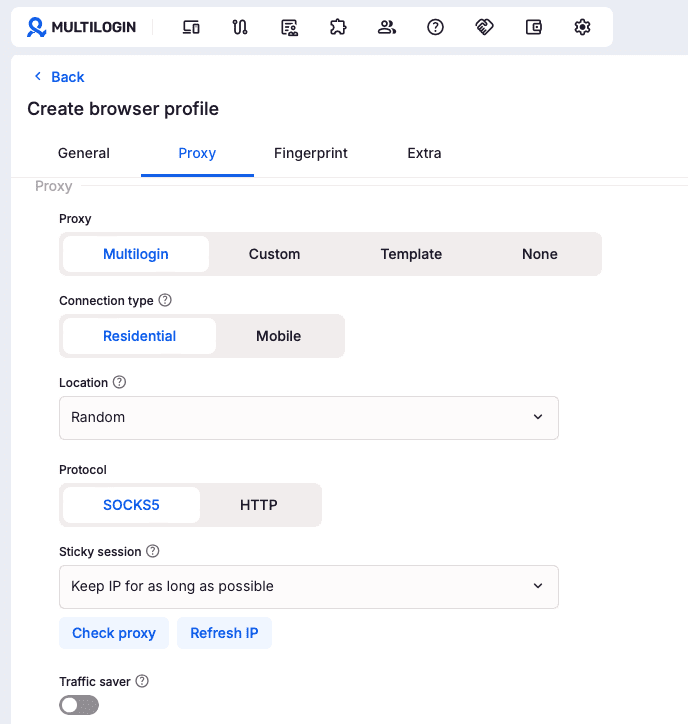Click the Connection type label text
Viewport: 688px width, 724px height.
point(106,301)
